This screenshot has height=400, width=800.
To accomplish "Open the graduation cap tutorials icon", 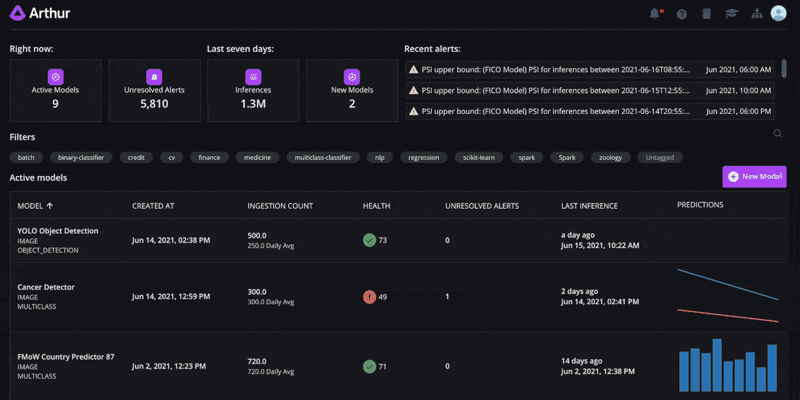I will tap(731, 14).
